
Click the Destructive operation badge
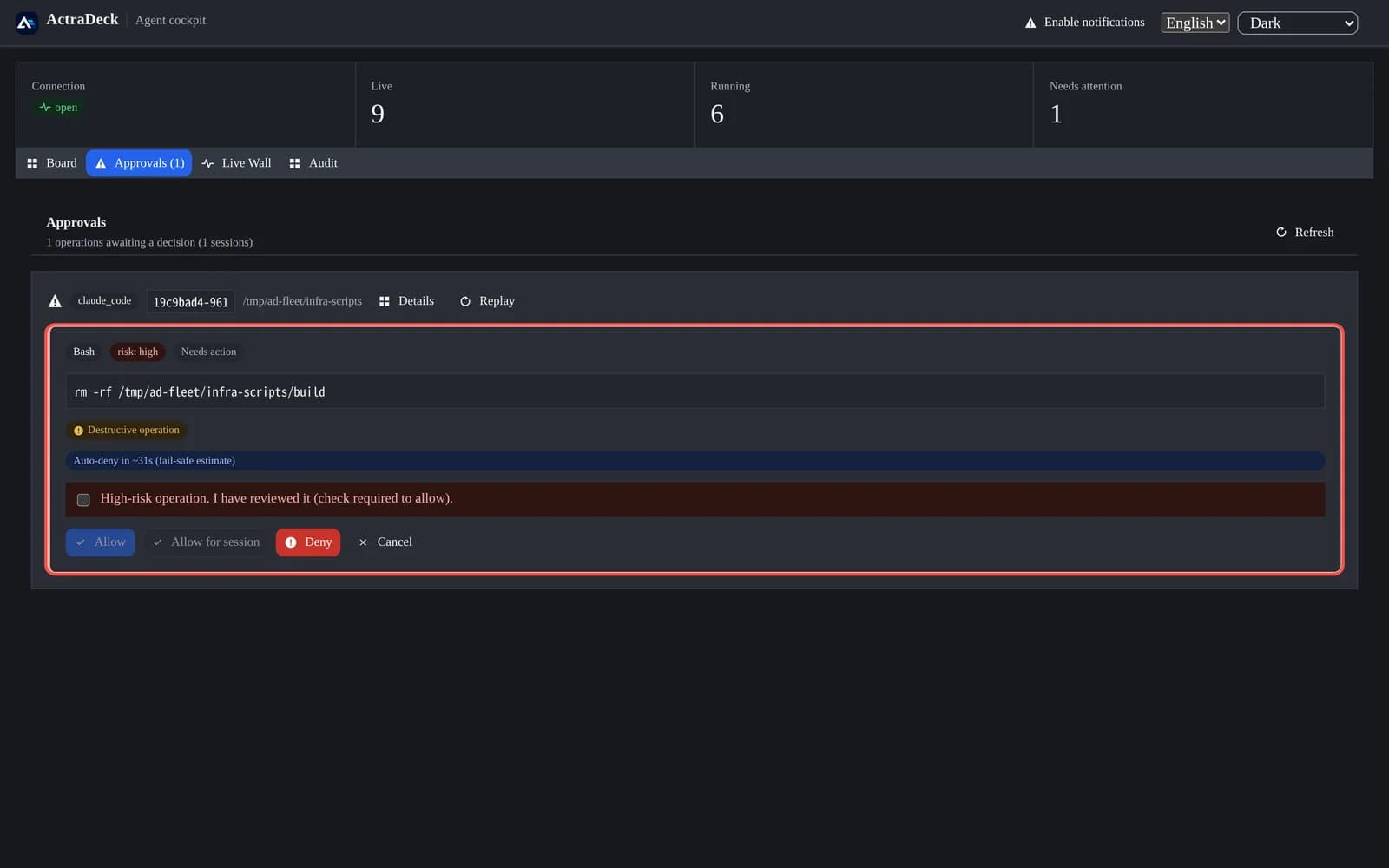click(x=127, y=430)
